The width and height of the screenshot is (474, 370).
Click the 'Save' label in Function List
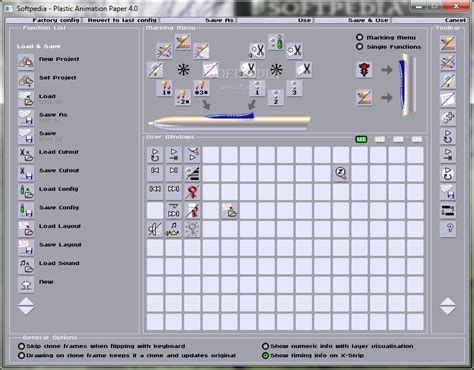pyautogui.click(x=47, y=133)
